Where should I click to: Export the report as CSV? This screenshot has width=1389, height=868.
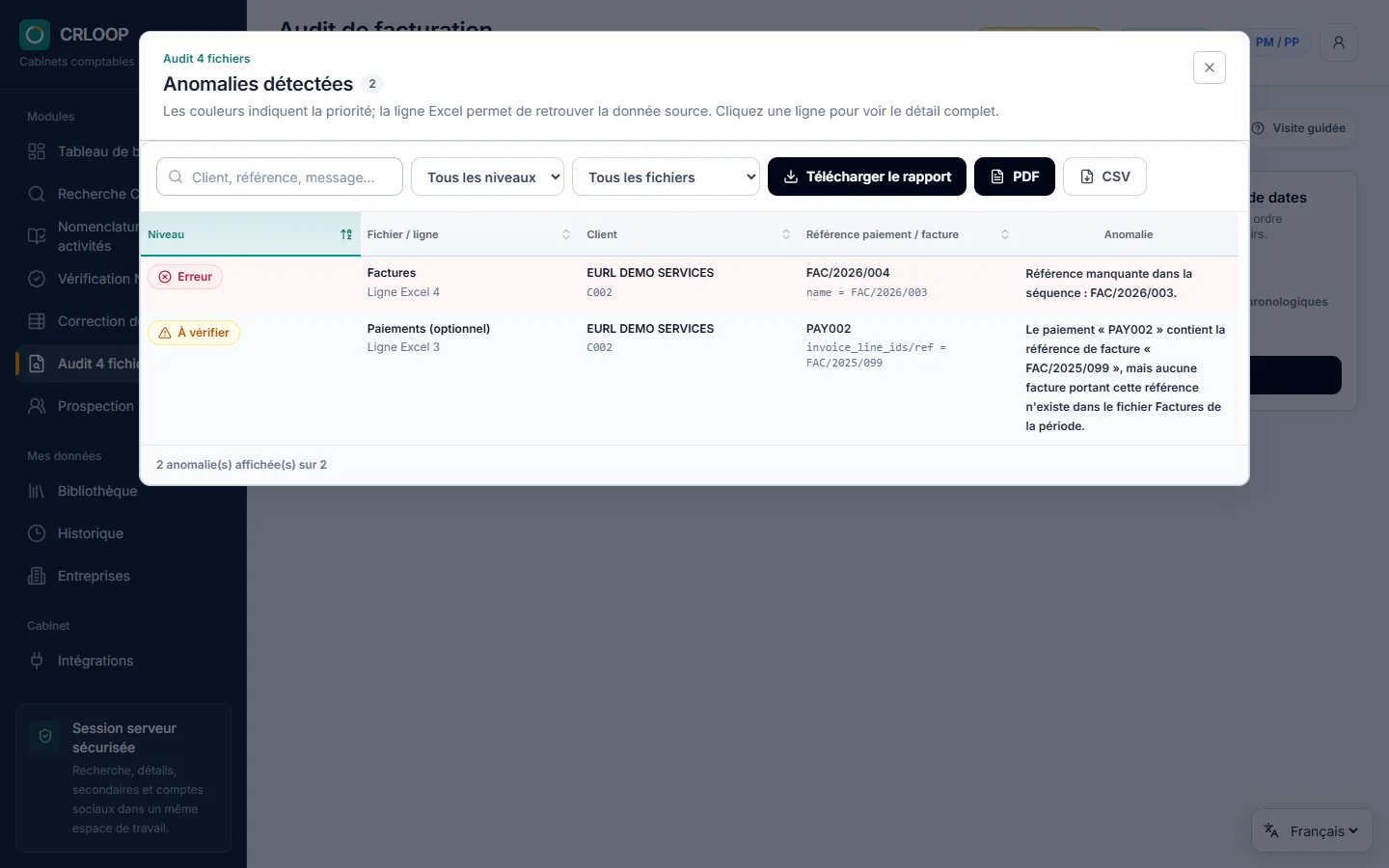[1104, 176]
